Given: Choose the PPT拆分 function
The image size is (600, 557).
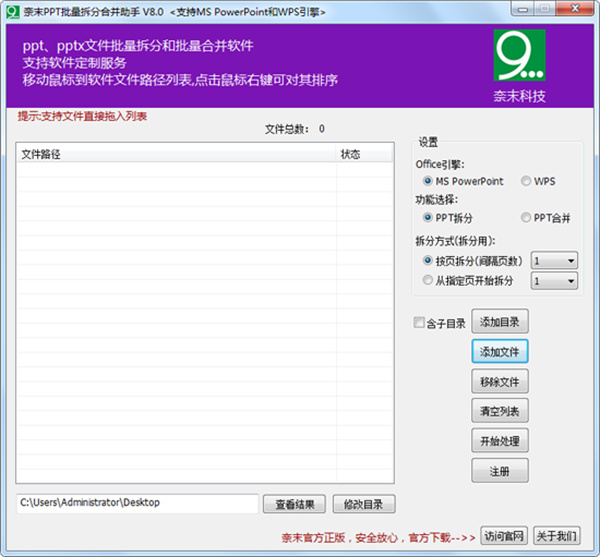Looking at the screenshot, I should tap(429, 217).
